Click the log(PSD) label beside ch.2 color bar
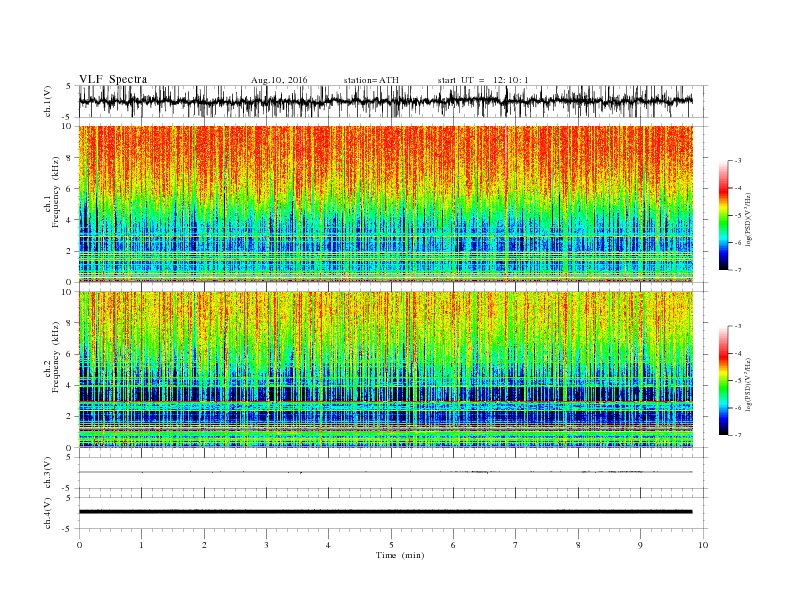 tap(749, 383)
